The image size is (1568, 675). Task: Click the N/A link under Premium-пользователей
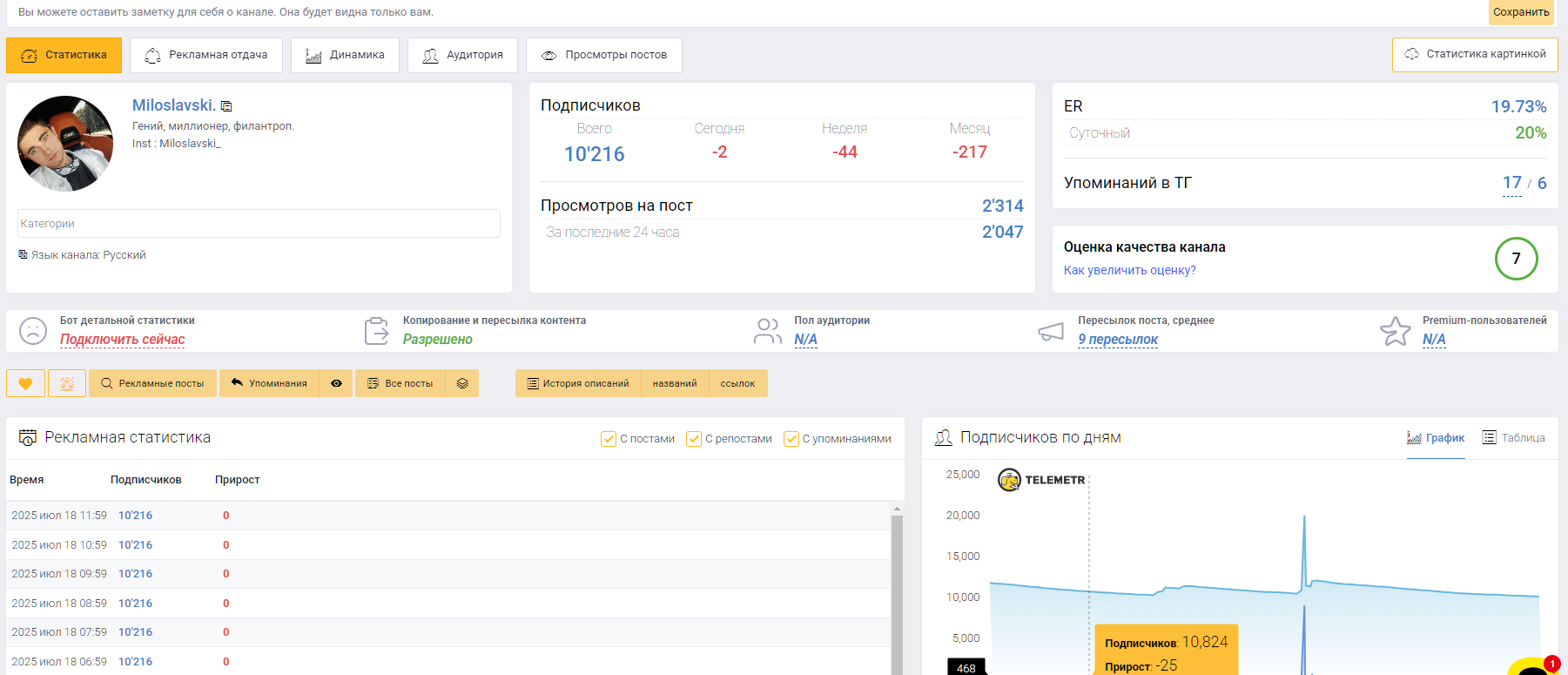pyautogui.click(x=1434, y=340)
